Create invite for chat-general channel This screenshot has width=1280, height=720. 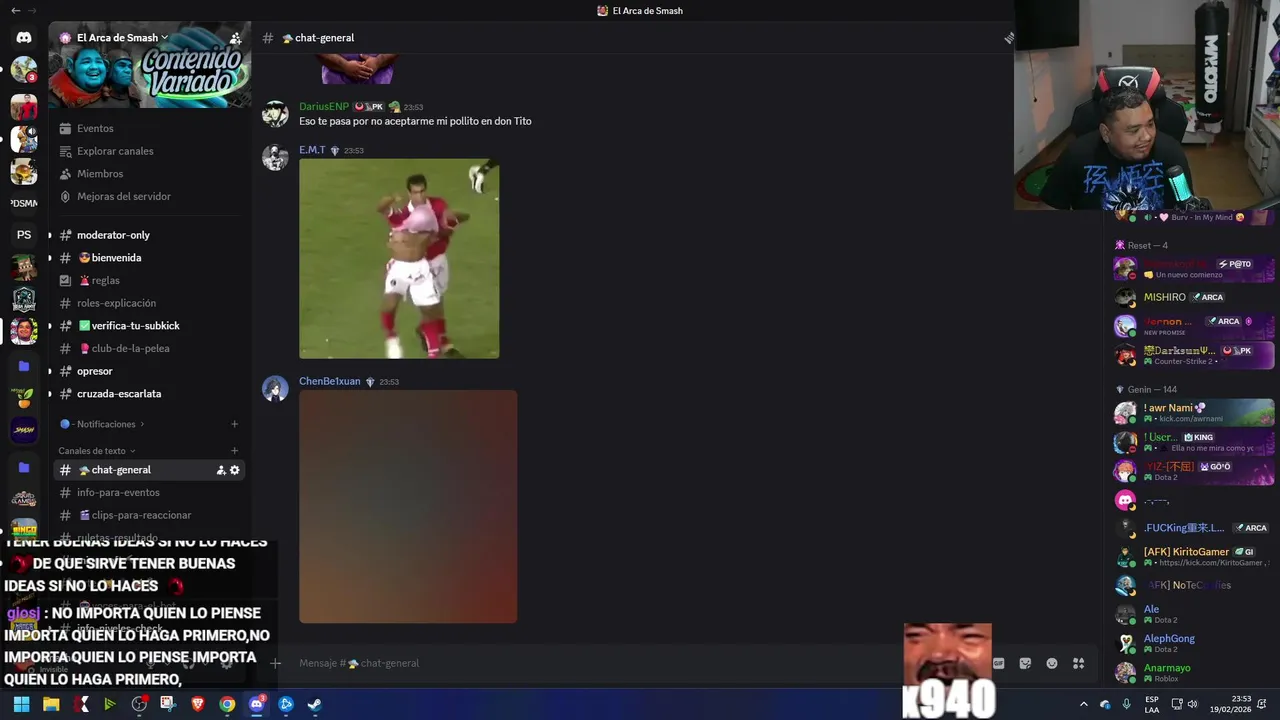tap(221, 470)
